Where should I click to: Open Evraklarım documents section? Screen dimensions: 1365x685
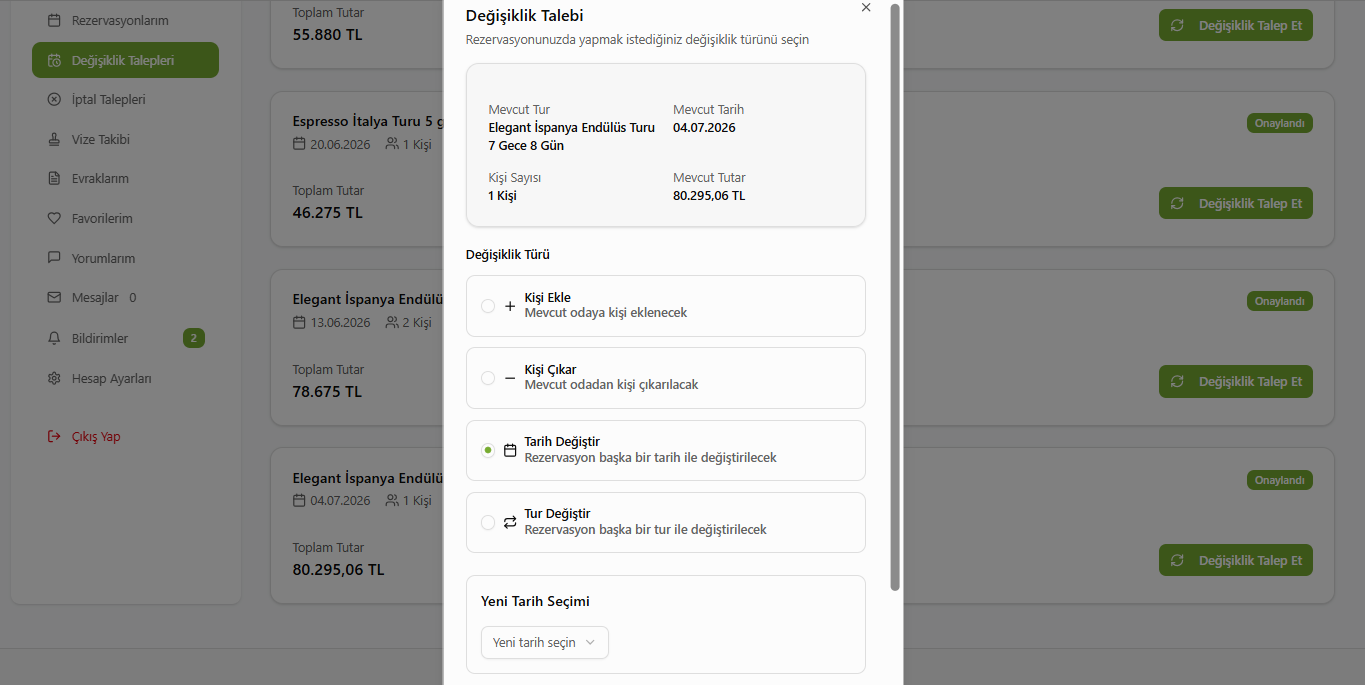(100, 179)
